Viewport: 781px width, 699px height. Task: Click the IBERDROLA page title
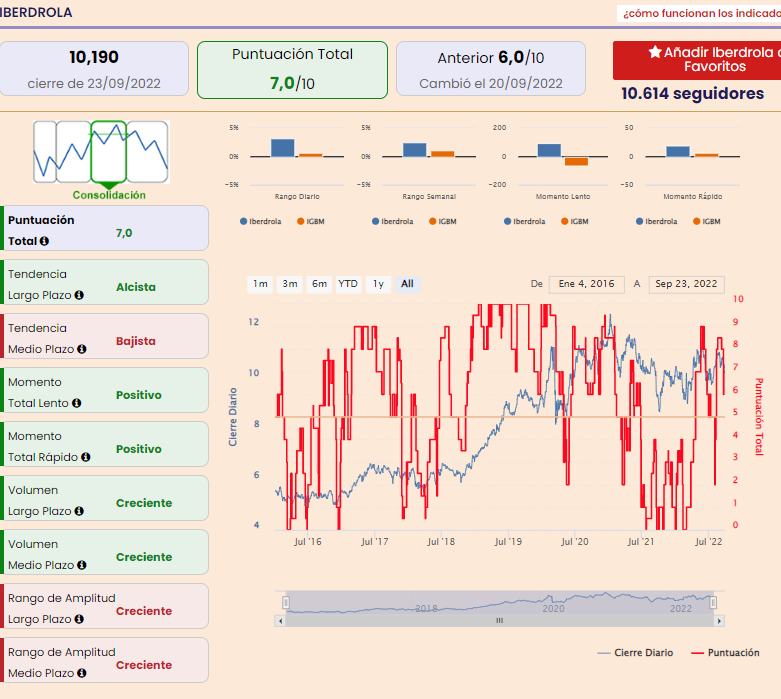pyautogui.click(x=36, y=12)
